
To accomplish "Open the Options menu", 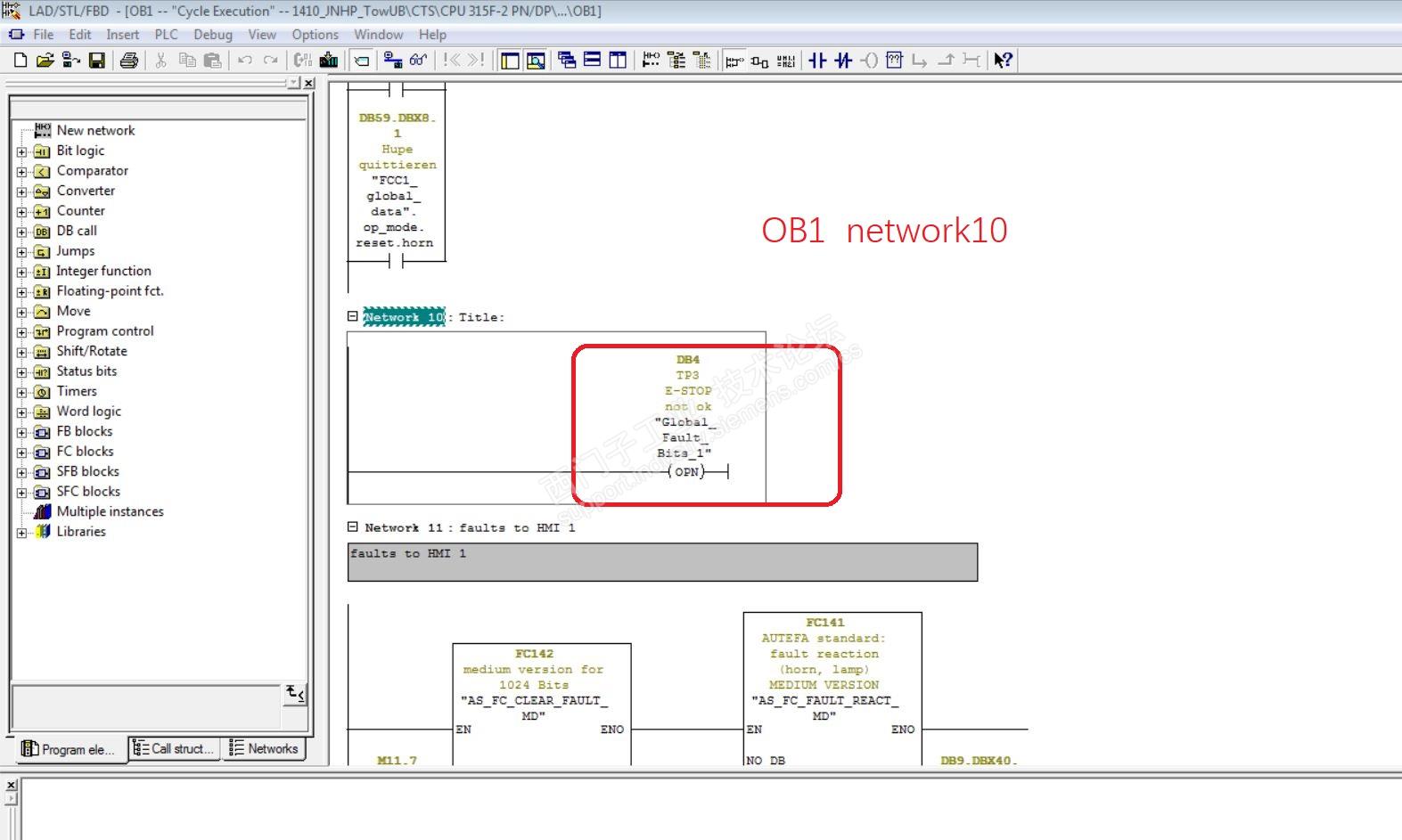I will pos(316,35).
